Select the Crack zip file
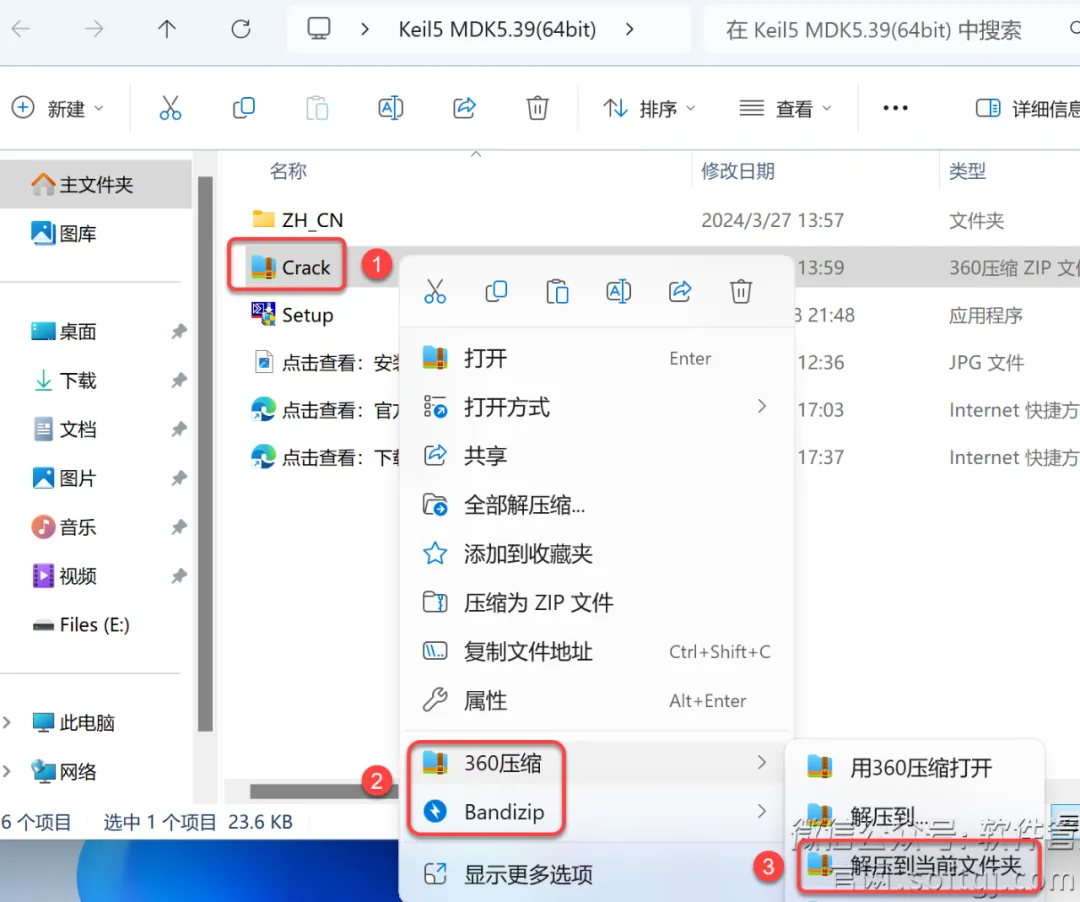Screen dimensions: 1080x902 290,267
